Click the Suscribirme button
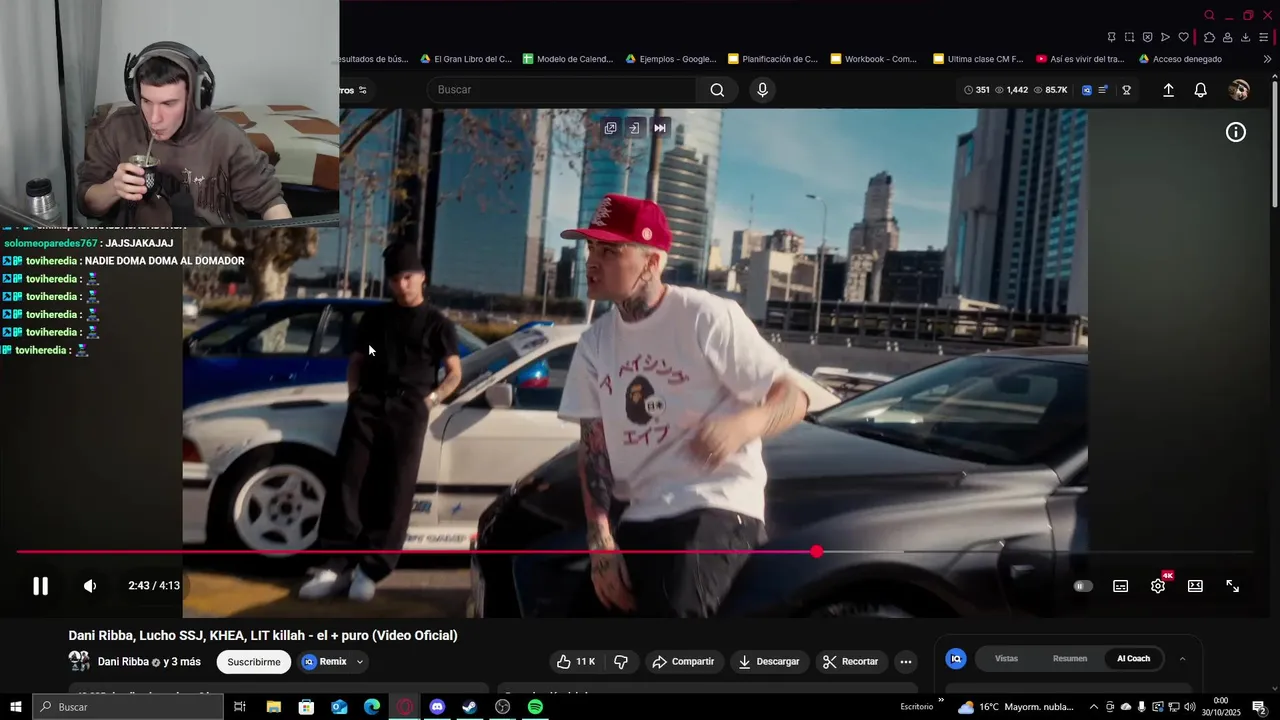Screen dimensions: 1280x720 click(x=254, y=662)
